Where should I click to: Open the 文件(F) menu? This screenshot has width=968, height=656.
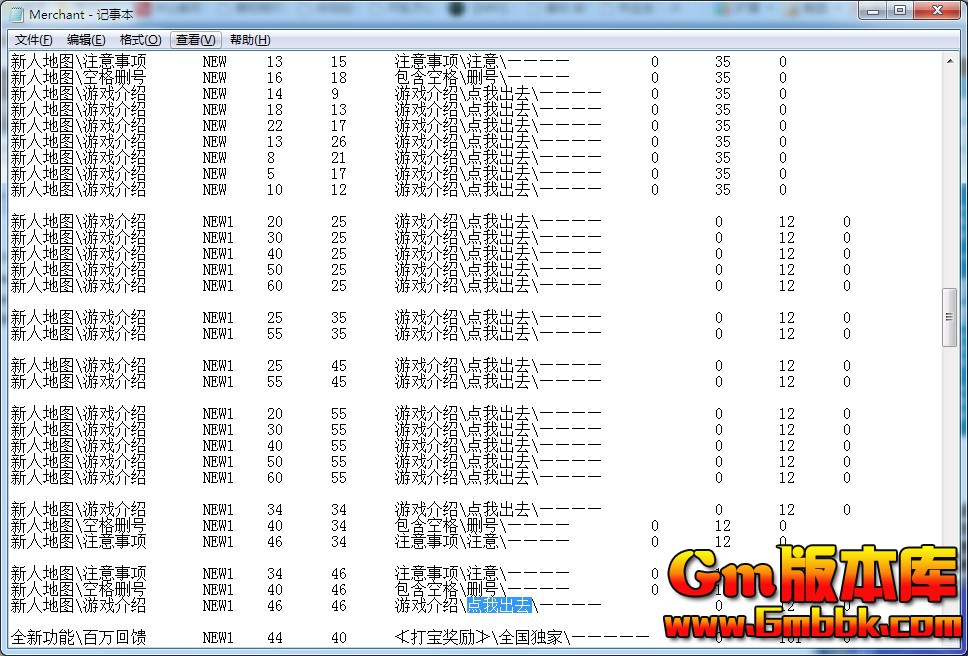(34, 40)
